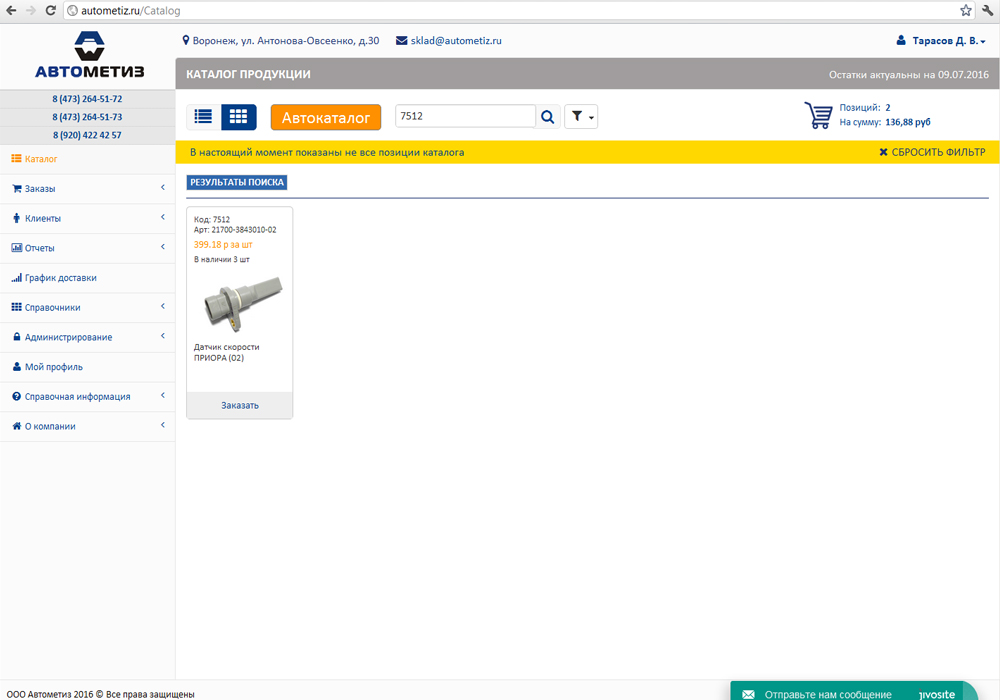
Task: Click the sklad@autometiz.ru email link
Action: (x=455, y=41)
